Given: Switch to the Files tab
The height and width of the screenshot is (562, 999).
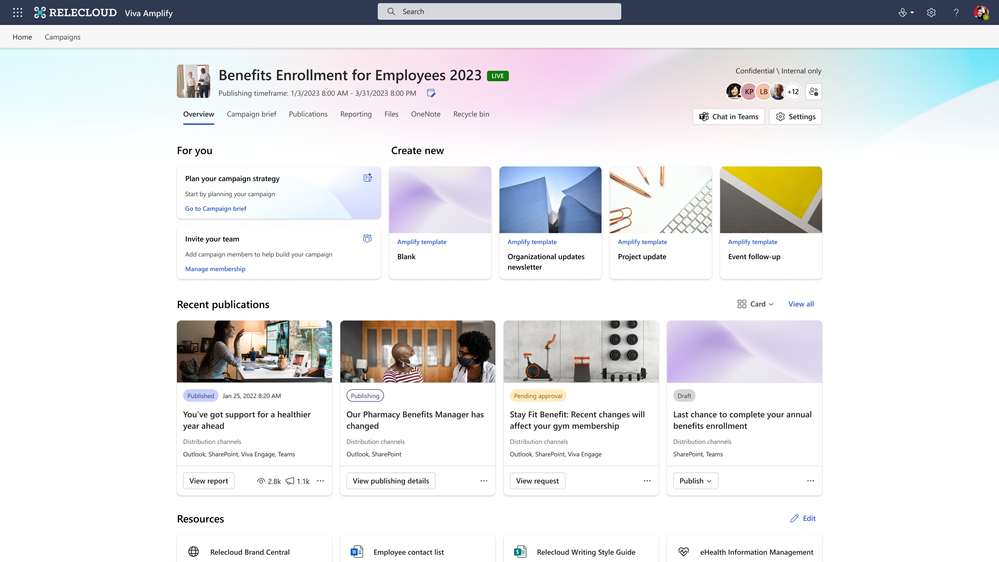Looking at the screenshot, I should tap(391, 114).
